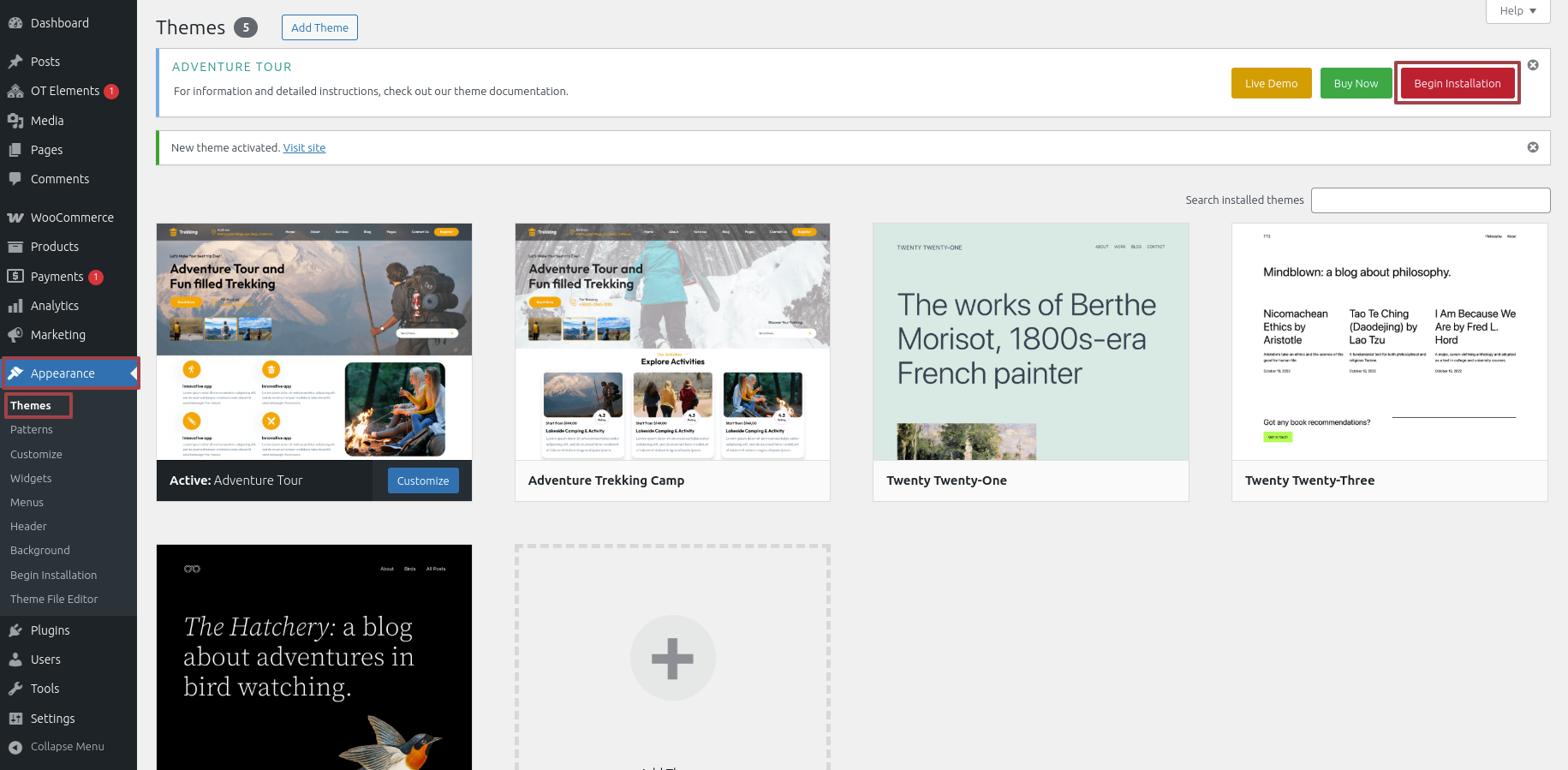Image resolution: width=1568 pixels, height=770 pixels.
Task: Click the Live Demo button
Action: point(1271,83)
